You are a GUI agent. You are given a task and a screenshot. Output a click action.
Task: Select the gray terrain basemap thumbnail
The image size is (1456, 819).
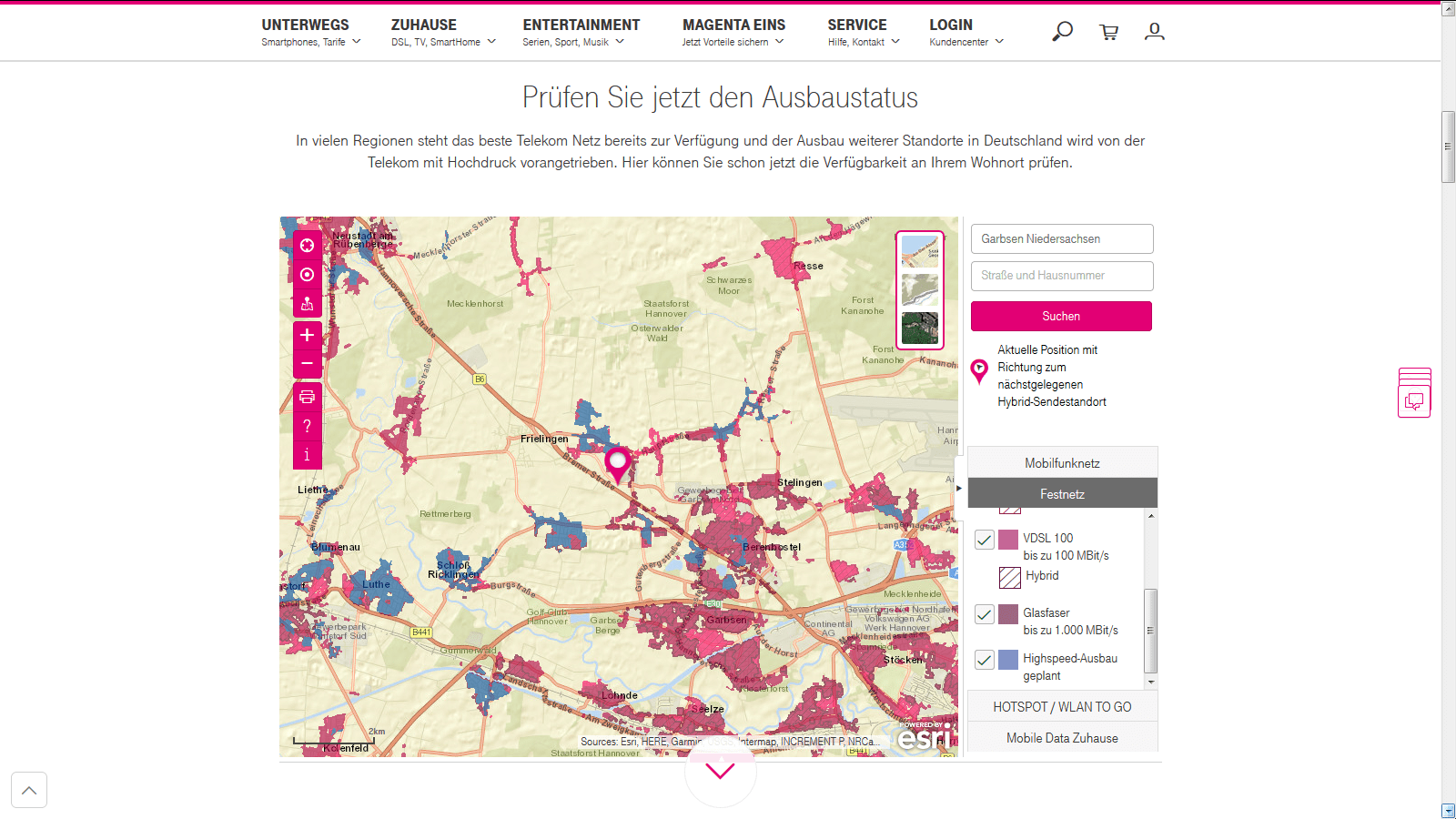click(920, 289)
